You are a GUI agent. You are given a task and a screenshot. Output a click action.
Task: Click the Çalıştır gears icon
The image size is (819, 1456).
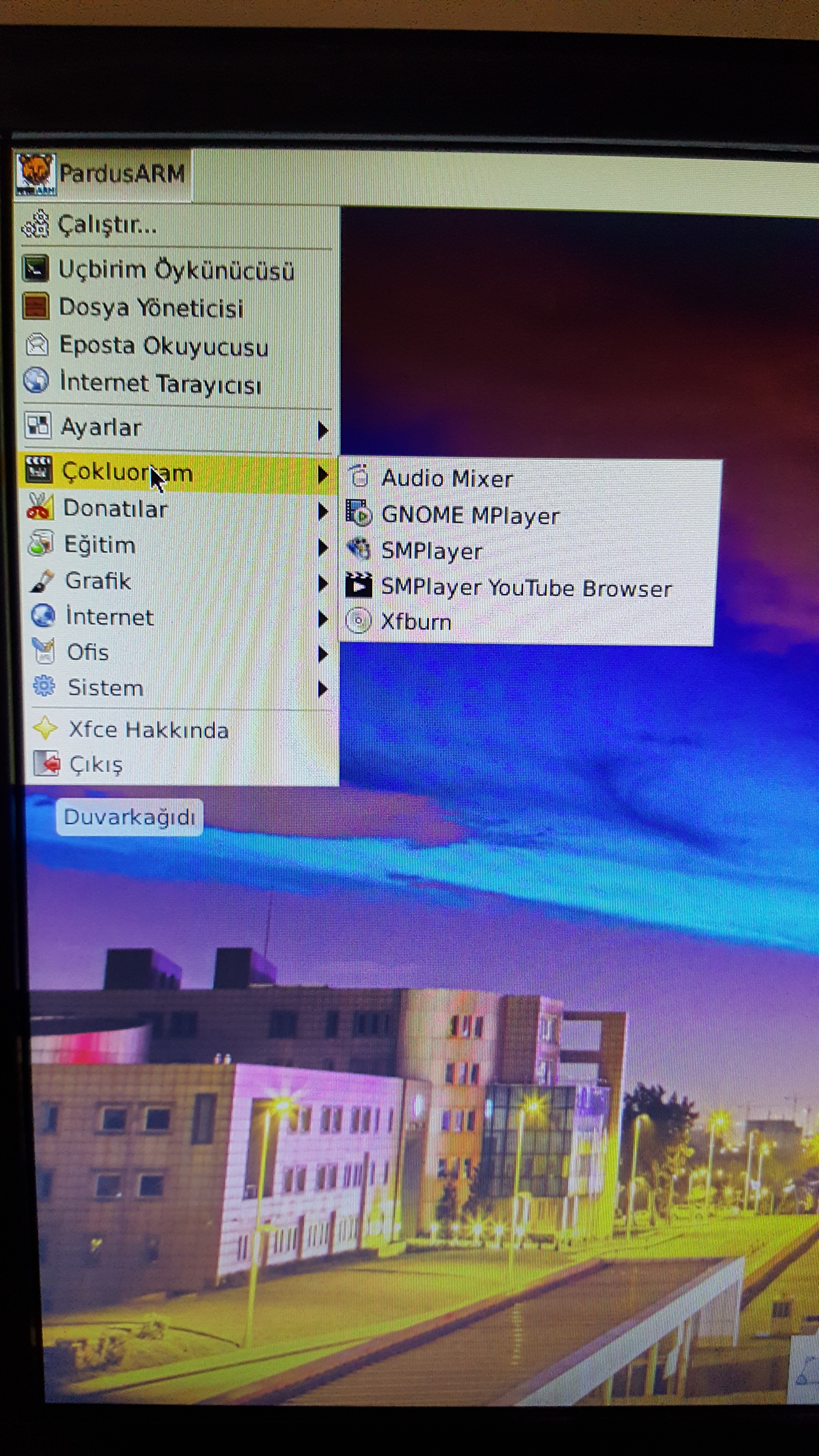click(x=36, y=224)
